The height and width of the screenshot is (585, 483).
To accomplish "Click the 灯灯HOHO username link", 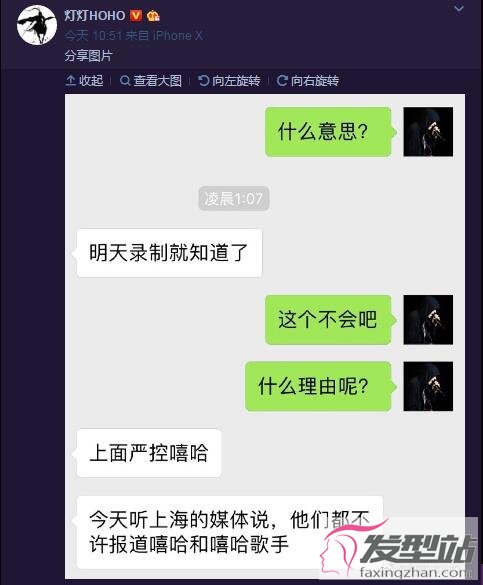I will (x=95, y=16).
